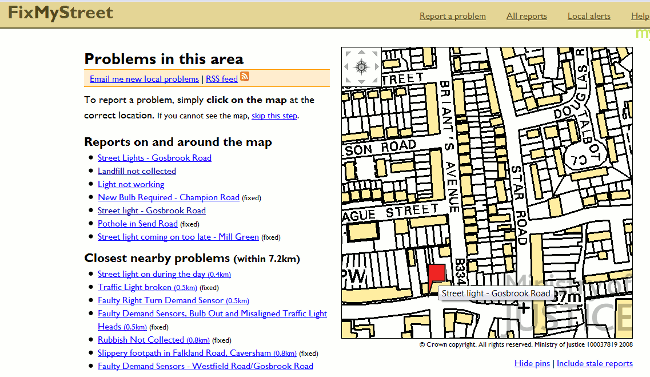Open Street light coming on too late report

point(178,237)
